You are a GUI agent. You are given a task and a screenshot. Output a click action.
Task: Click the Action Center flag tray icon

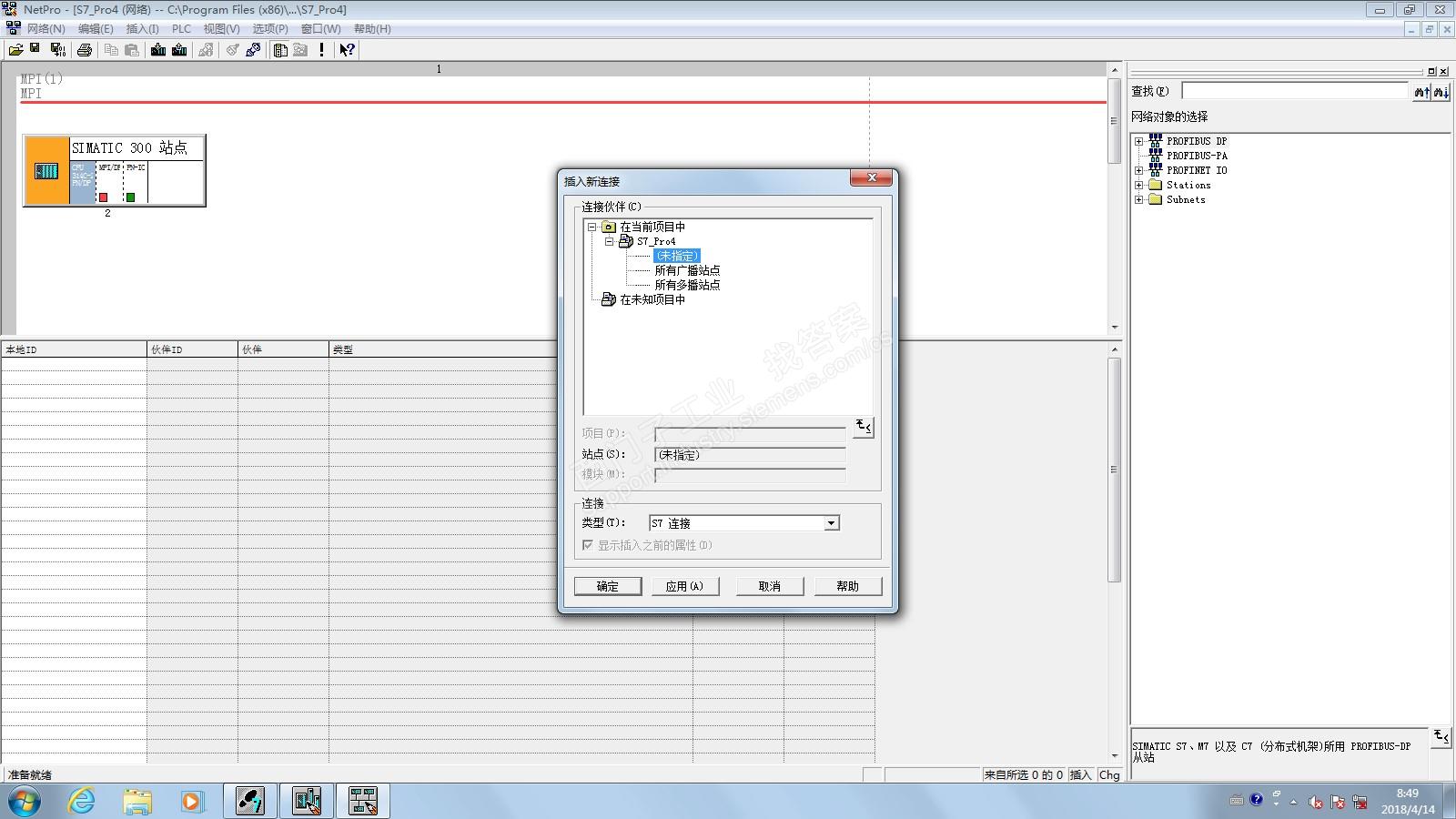1338,802
